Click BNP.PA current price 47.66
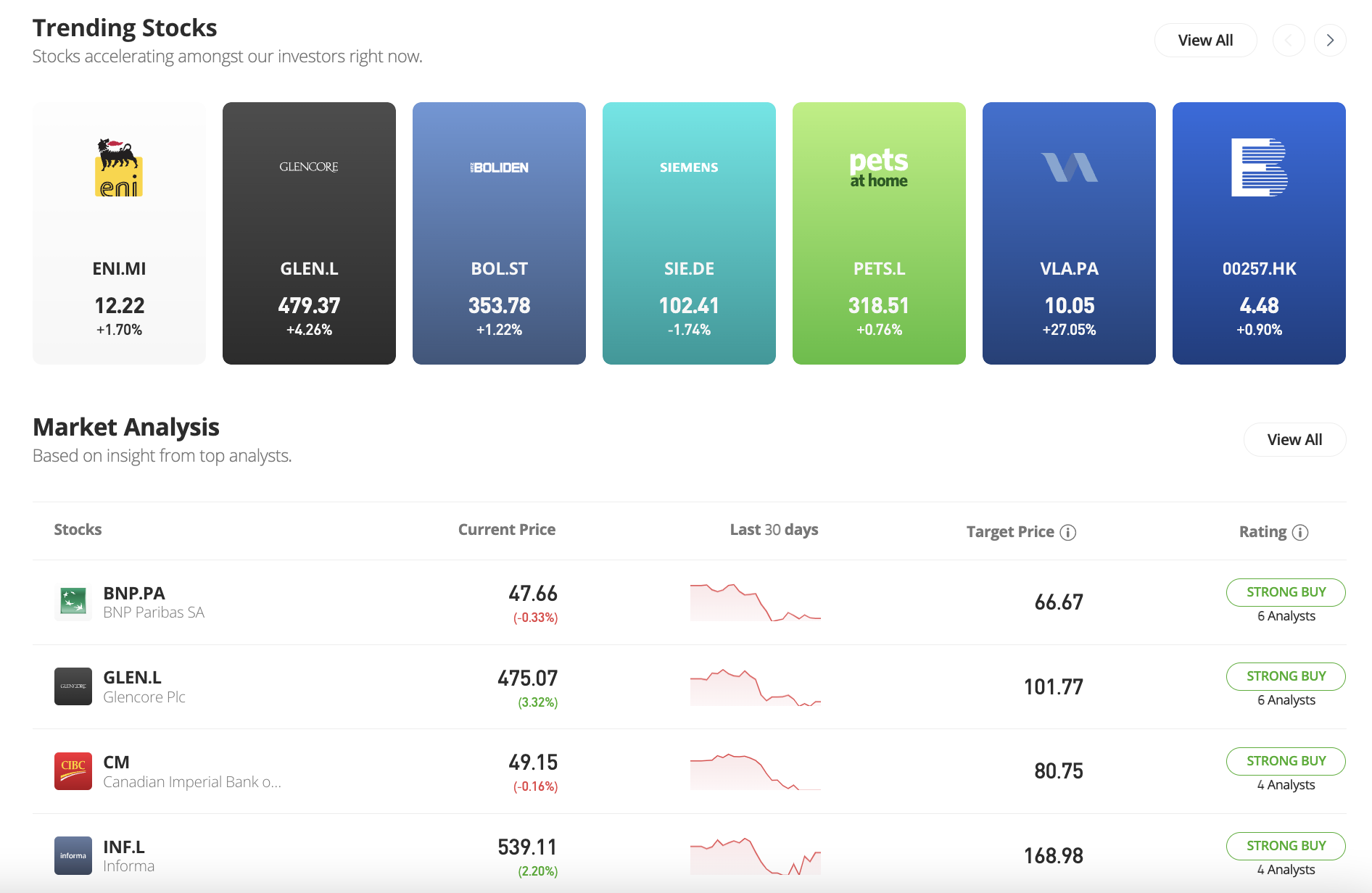This screenshot has height=893, width=1372. (x=533, y=594)
